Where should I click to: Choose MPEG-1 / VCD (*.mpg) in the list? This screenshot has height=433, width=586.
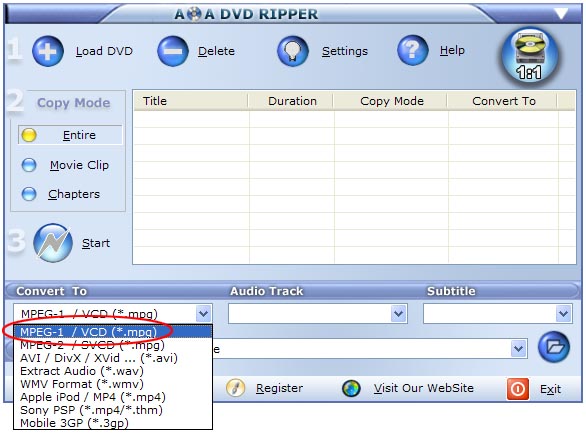[x=113, y=332]
